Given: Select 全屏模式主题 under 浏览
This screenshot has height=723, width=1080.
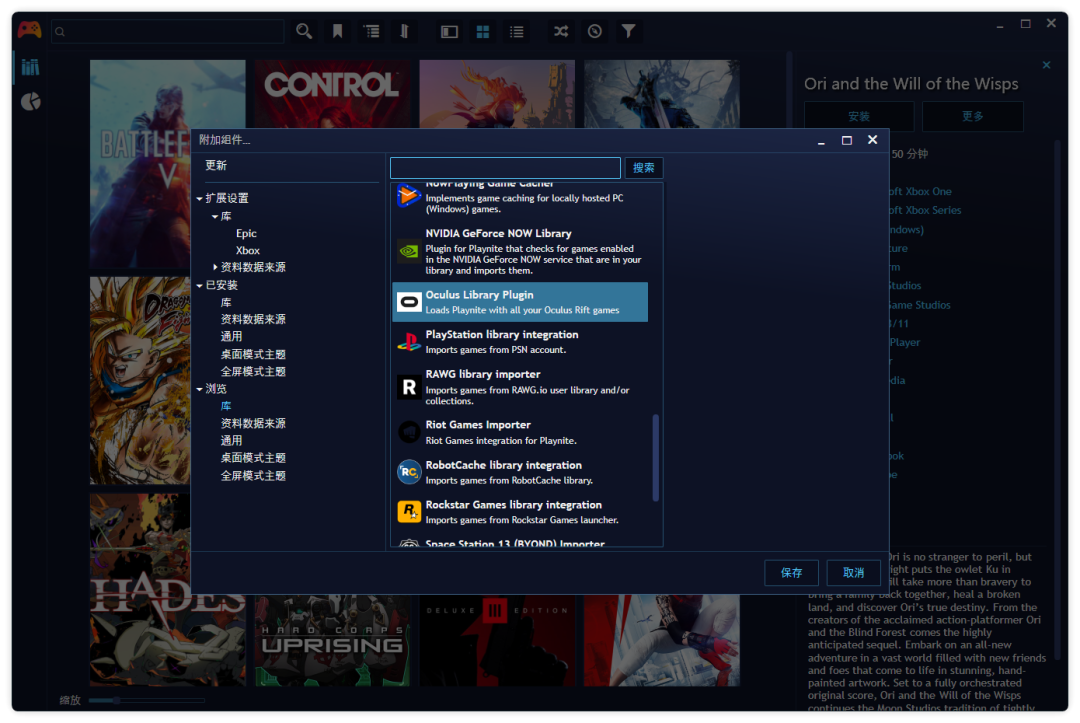Looking at the screenshot, I should point(253,476).
